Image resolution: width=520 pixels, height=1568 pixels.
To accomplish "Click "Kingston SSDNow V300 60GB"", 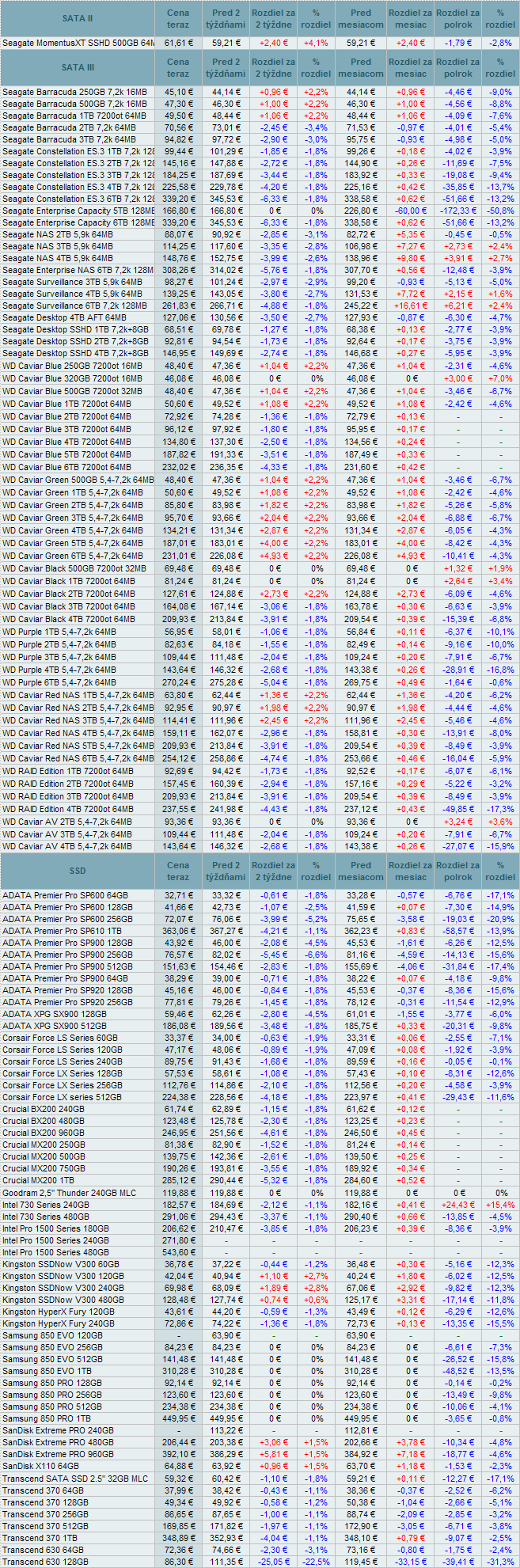I will pos(60,1264).
